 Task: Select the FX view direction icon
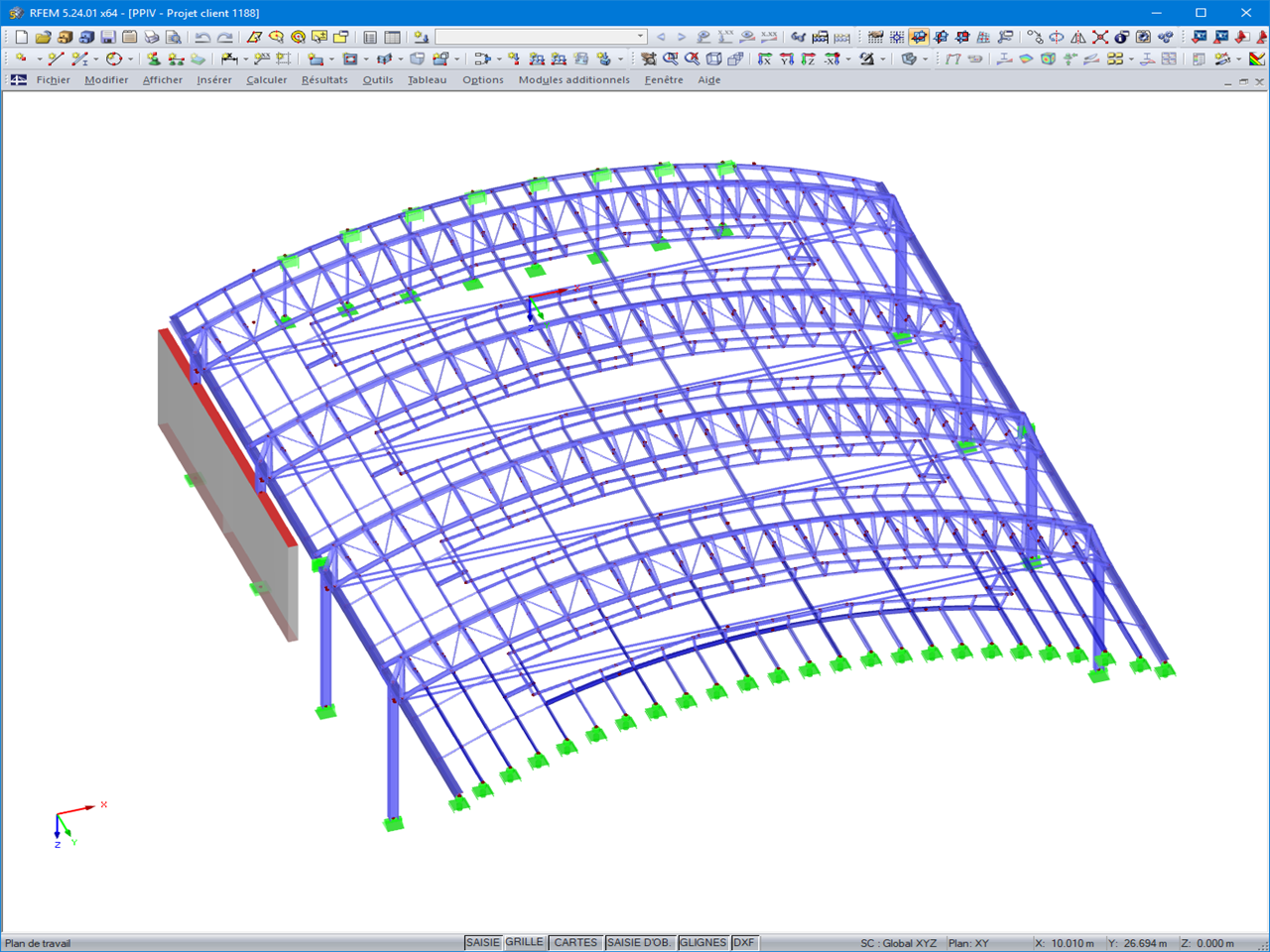(764, 59)
